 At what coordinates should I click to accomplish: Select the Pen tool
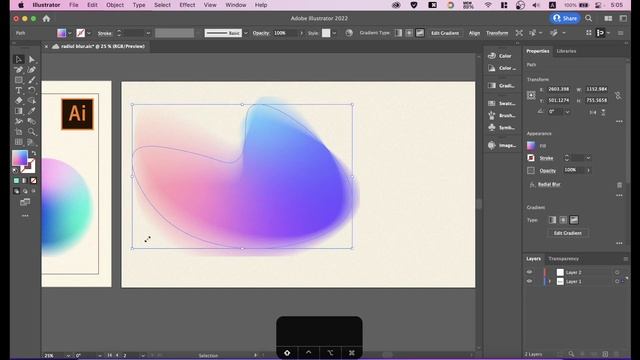(18, 70)
